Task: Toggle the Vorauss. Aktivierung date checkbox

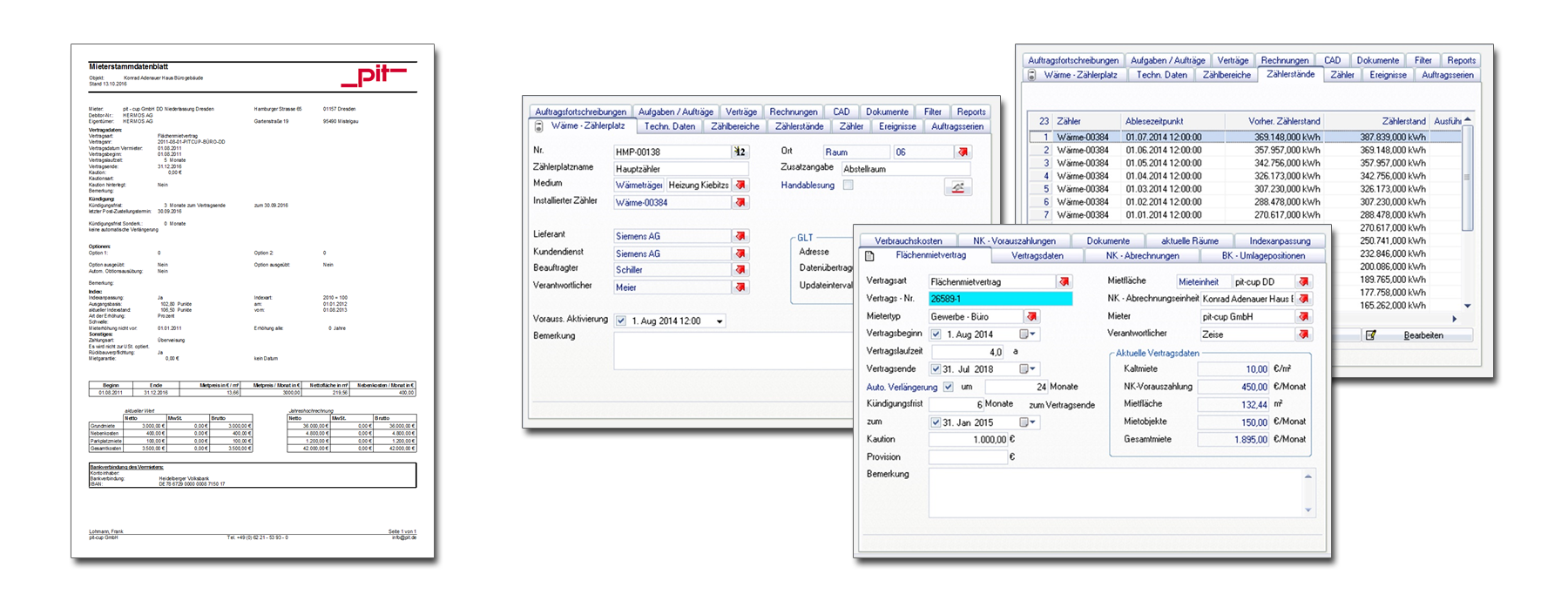Action: click(x=621, y=321)
